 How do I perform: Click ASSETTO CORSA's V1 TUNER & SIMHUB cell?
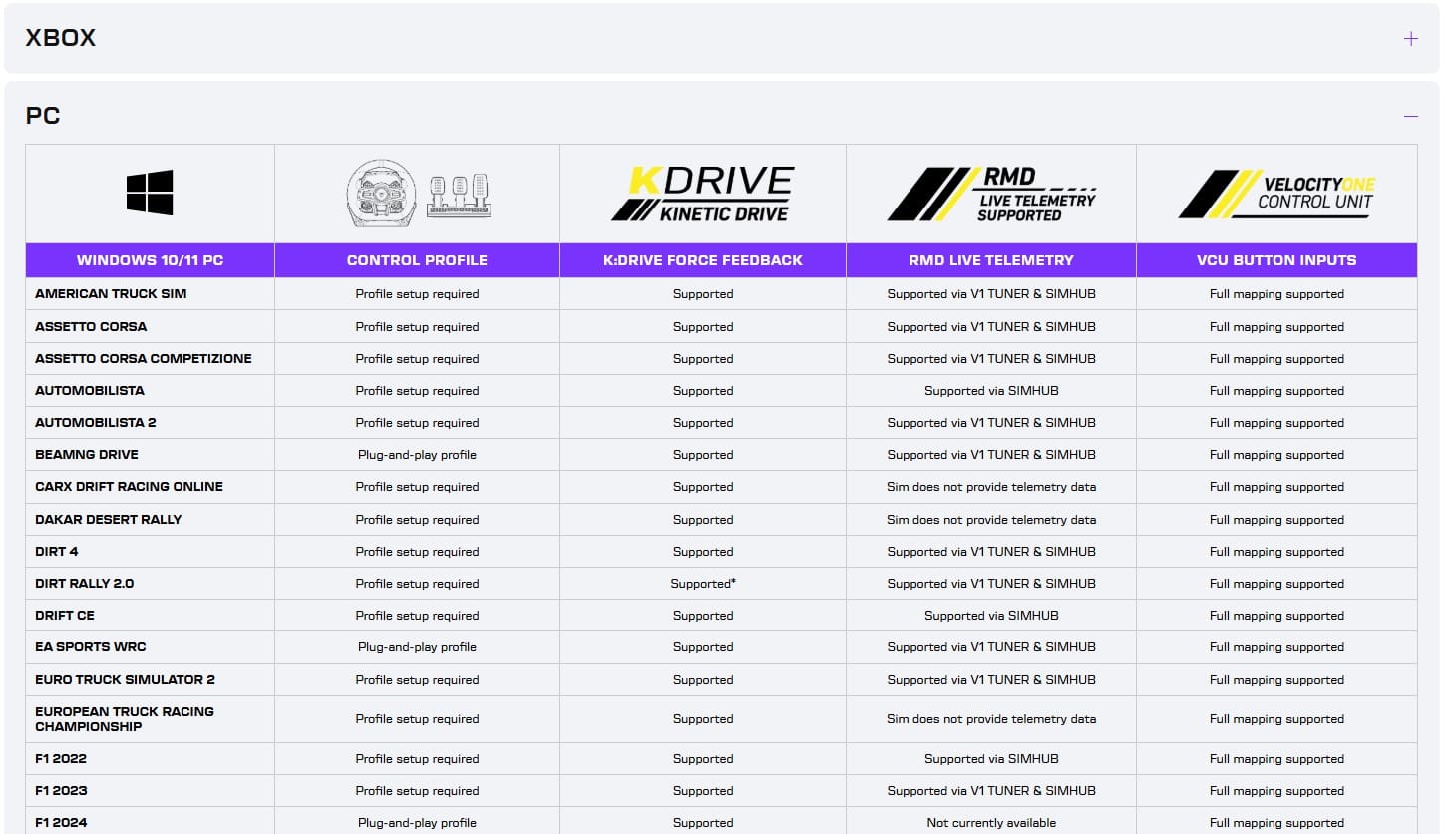pos(991,327)
